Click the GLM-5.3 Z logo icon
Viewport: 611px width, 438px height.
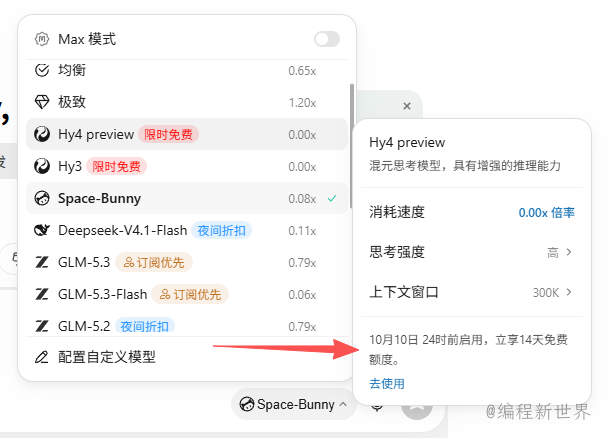point(42,262)
